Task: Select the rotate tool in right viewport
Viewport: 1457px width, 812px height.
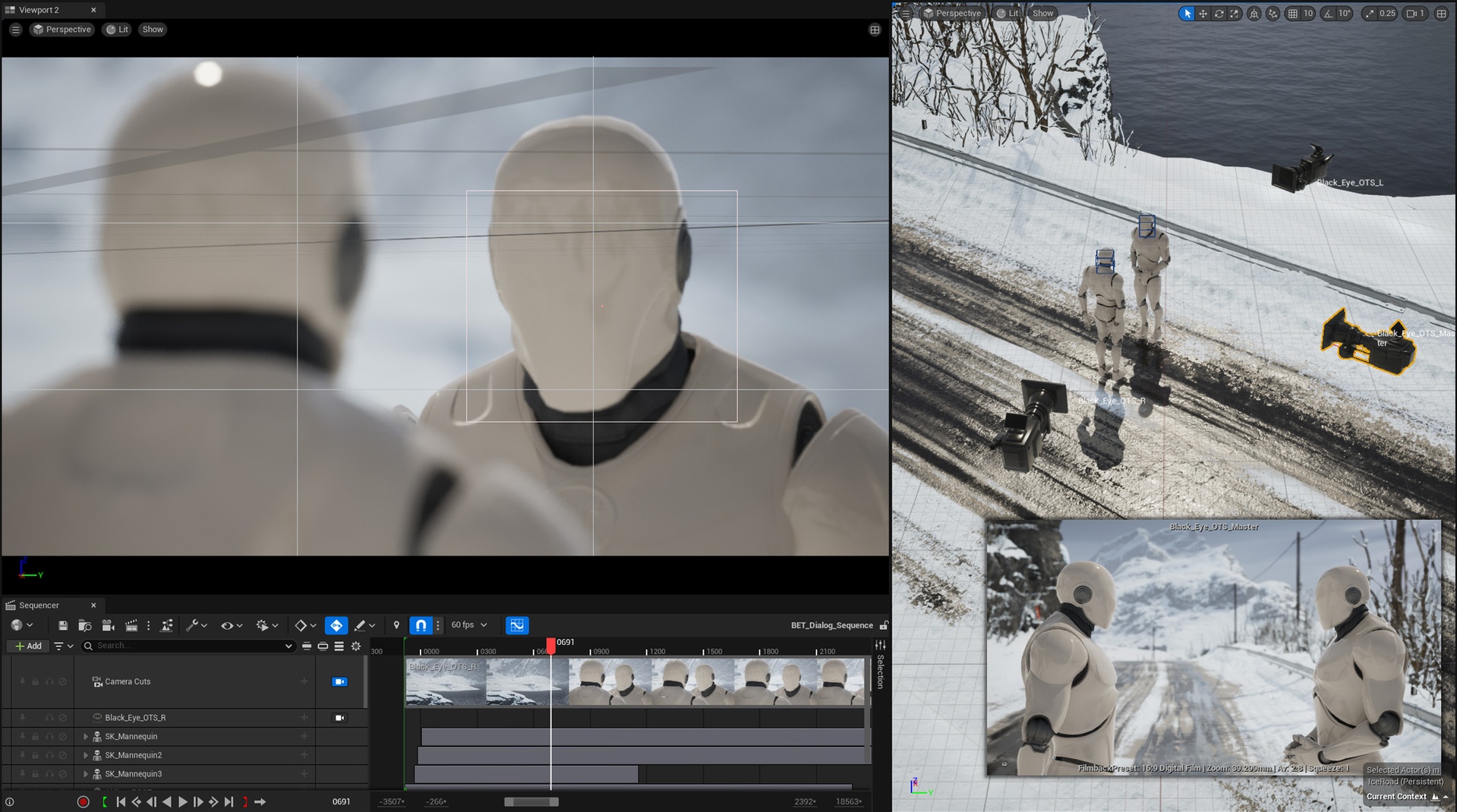Action: tap(1219, 14)
